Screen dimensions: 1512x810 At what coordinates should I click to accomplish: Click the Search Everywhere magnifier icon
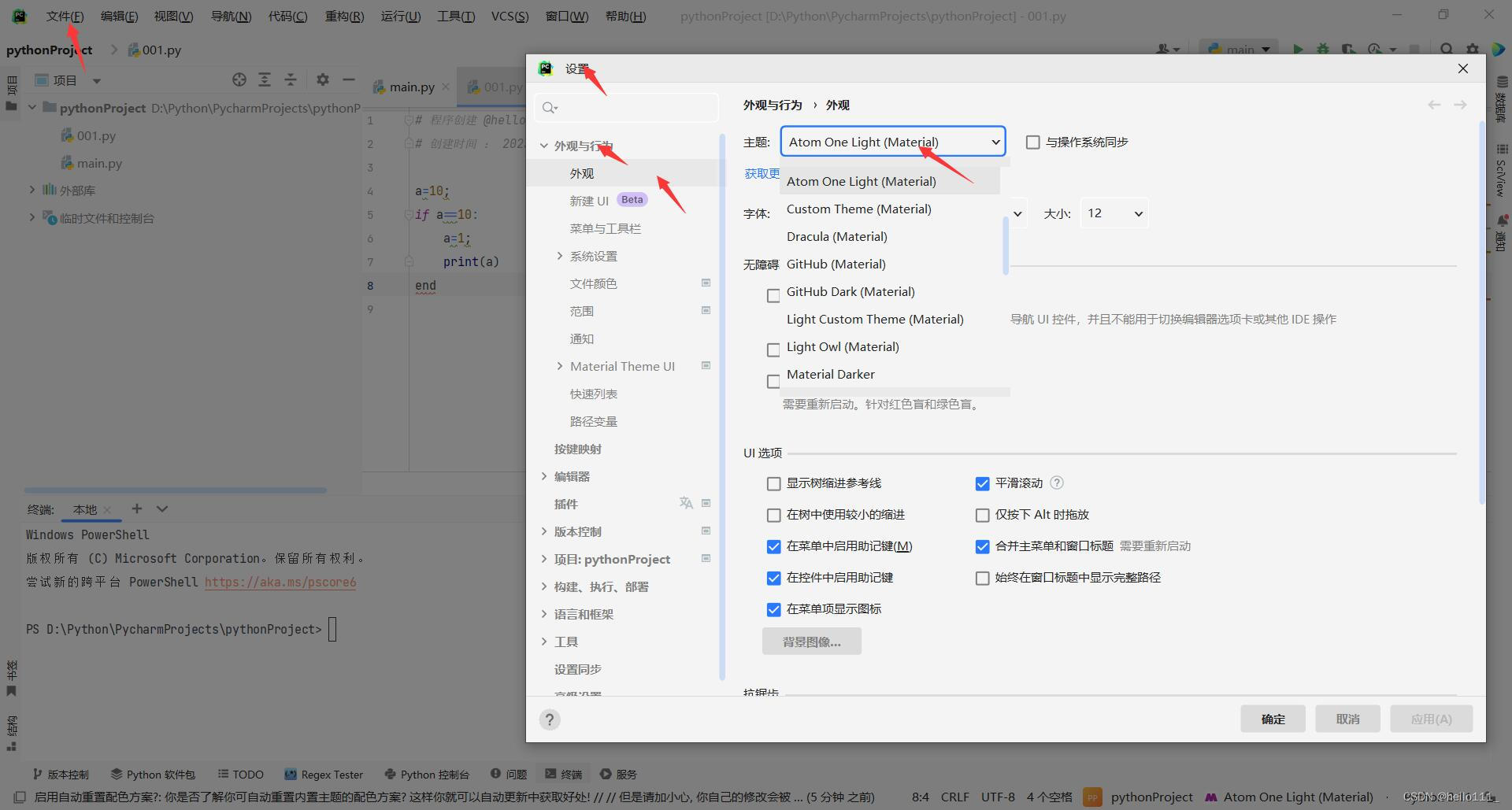(1447, 49)
